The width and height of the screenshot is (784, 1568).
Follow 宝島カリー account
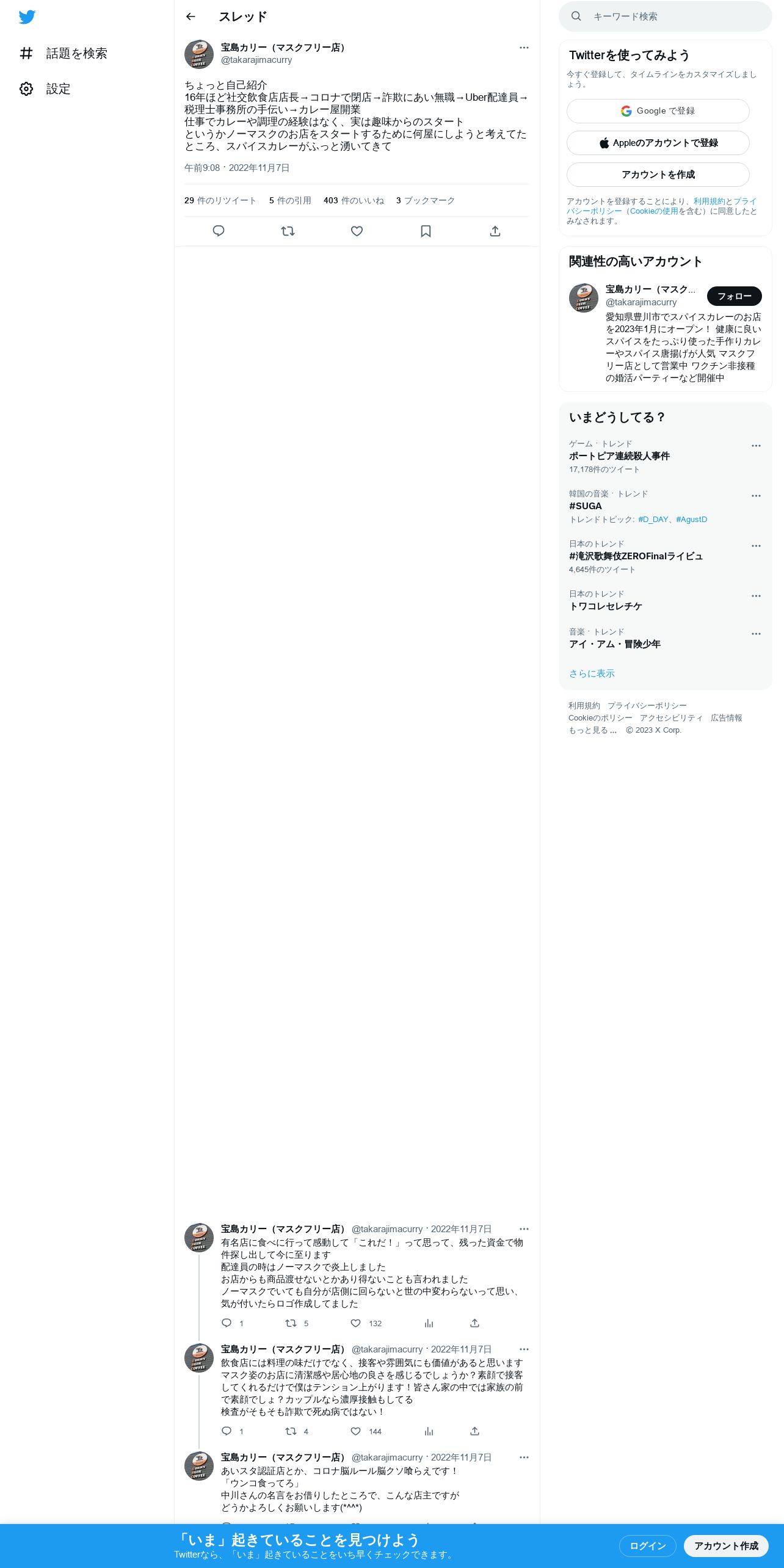tap(734, 296)
